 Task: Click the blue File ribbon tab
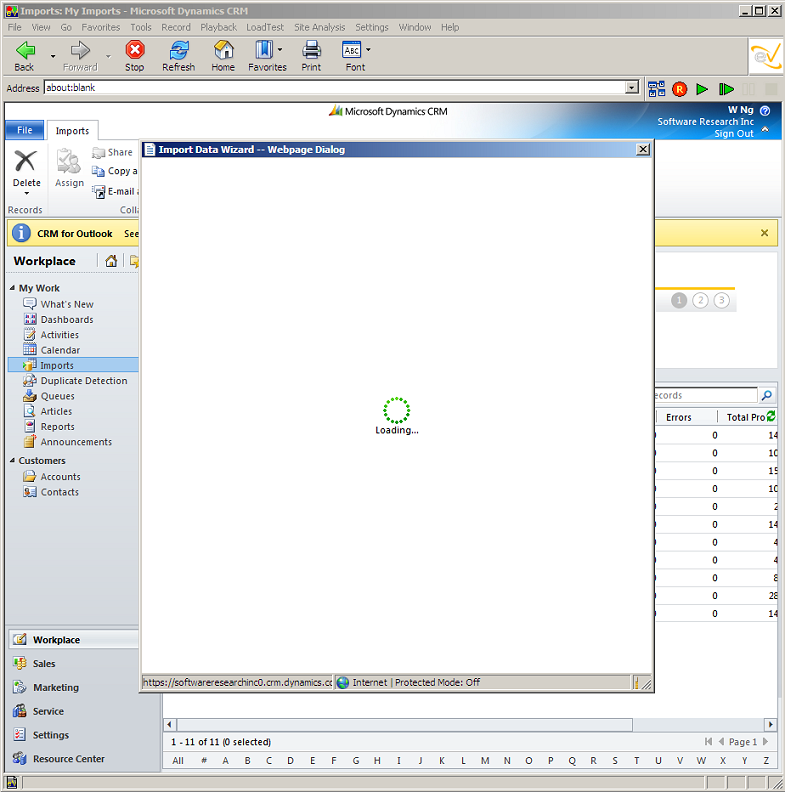[x=25, y=130]
